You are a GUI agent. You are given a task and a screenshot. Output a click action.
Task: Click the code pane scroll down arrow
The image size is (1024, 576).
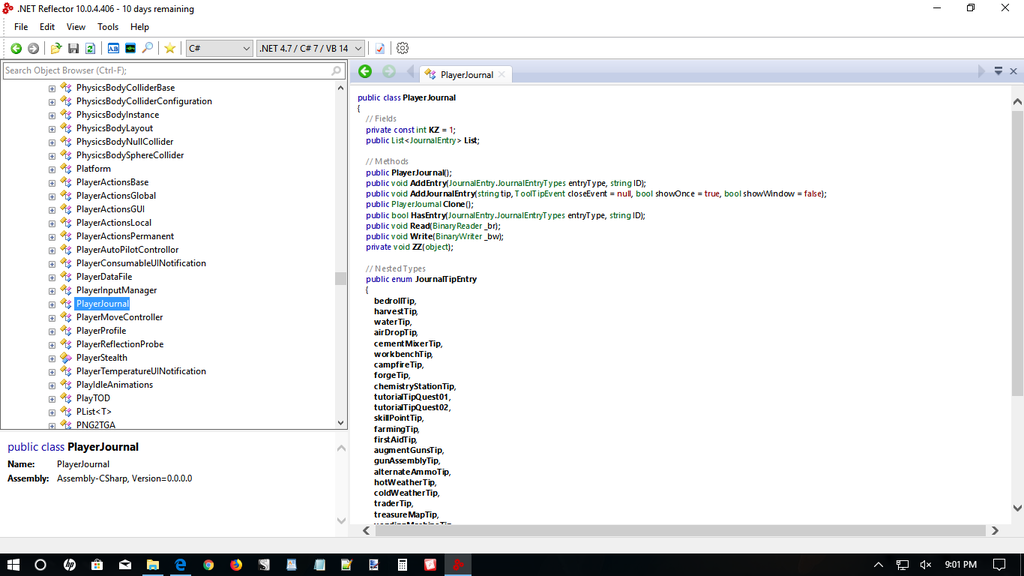[1017, 508]
